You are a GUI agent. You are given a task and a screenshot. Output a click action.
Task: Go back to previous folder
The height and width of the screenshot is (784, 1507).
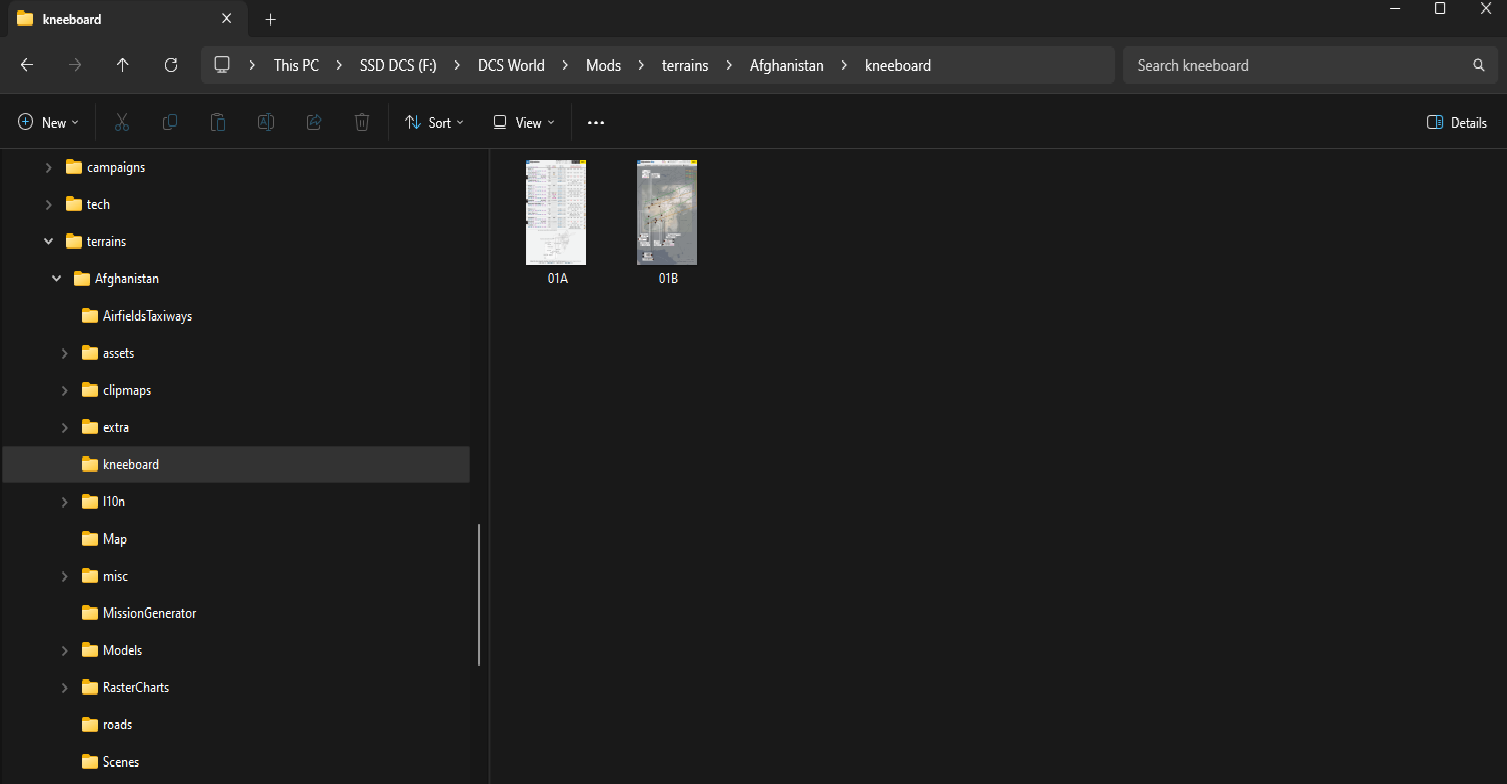(x=27, y=65)
